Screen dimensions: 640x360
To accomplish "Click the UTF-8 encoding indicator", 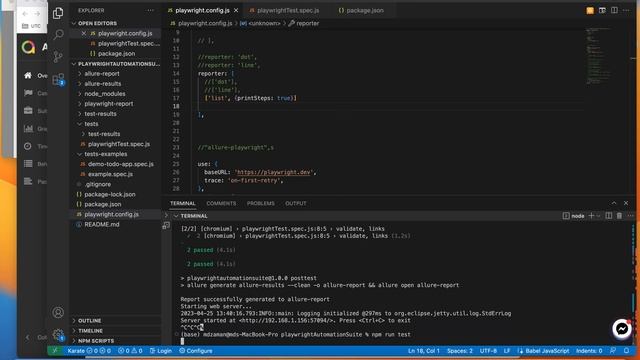I will click(488, 351).
